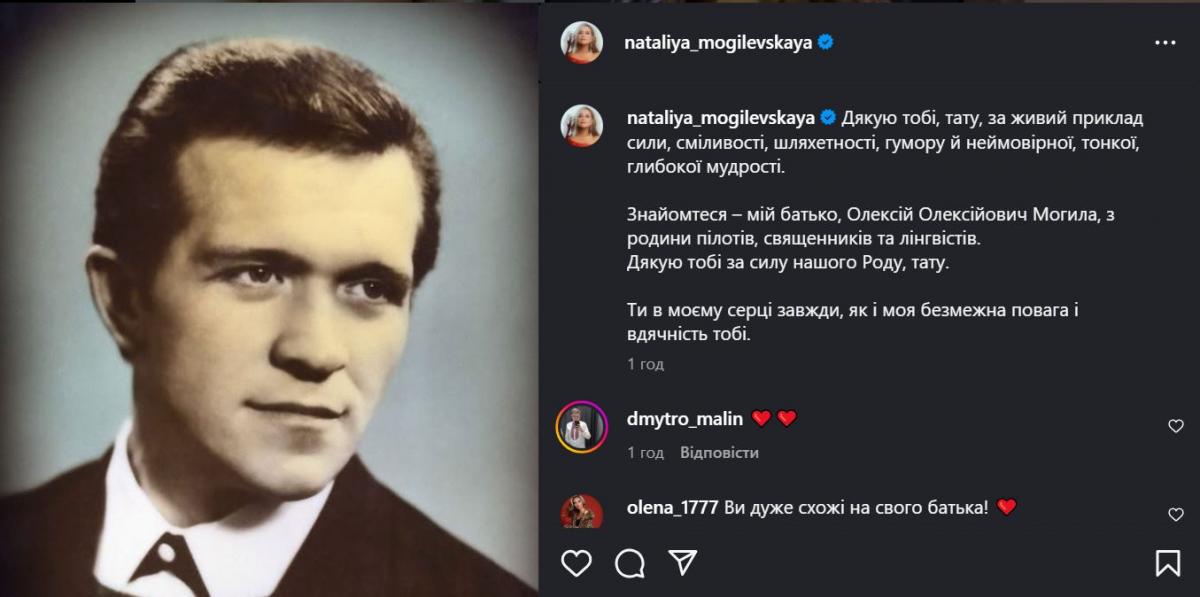Reply to dmytro_malin via Відповісти

(x=719, y=453)
